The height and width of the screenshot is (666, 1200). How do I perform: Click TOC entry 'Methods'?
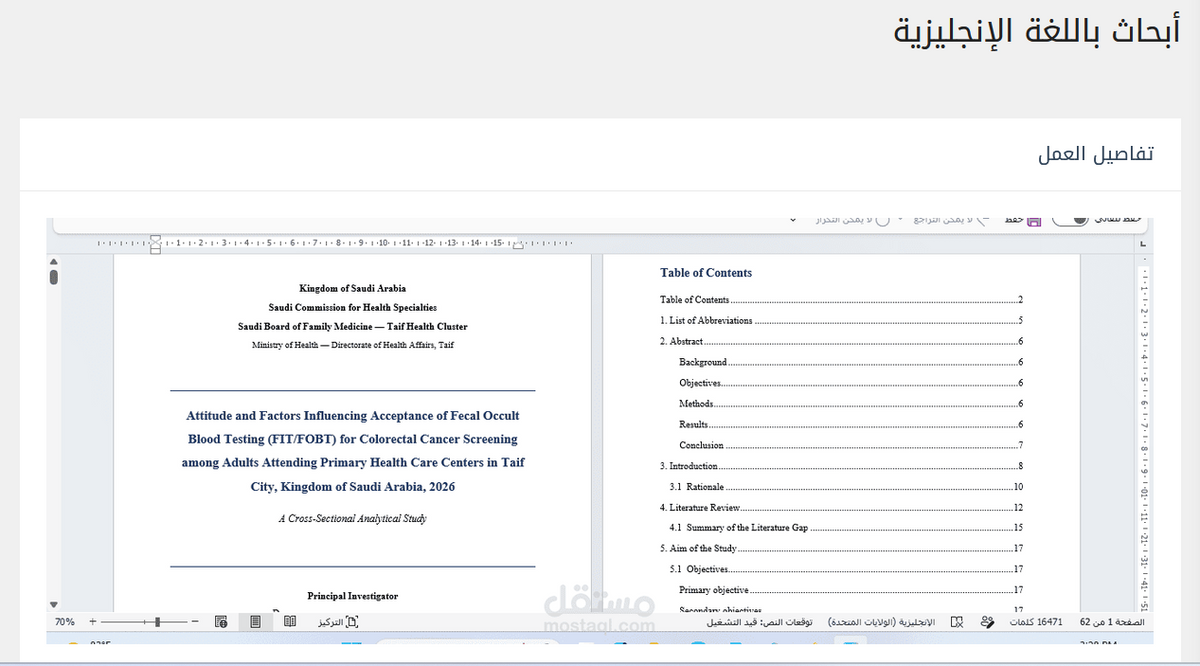coord(696,403)
